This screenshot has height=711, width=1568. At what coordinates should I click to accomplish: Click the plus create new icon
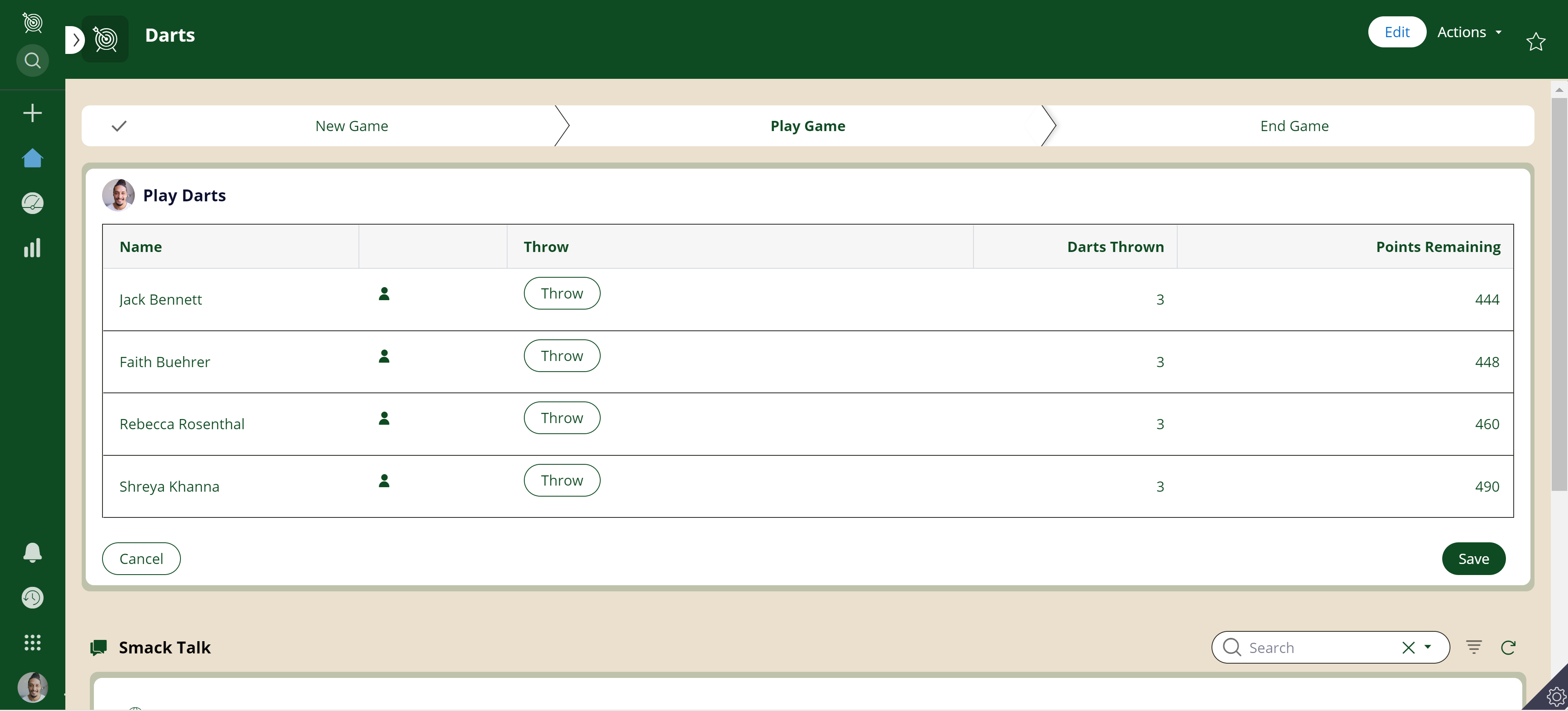(x=32, y=113)
